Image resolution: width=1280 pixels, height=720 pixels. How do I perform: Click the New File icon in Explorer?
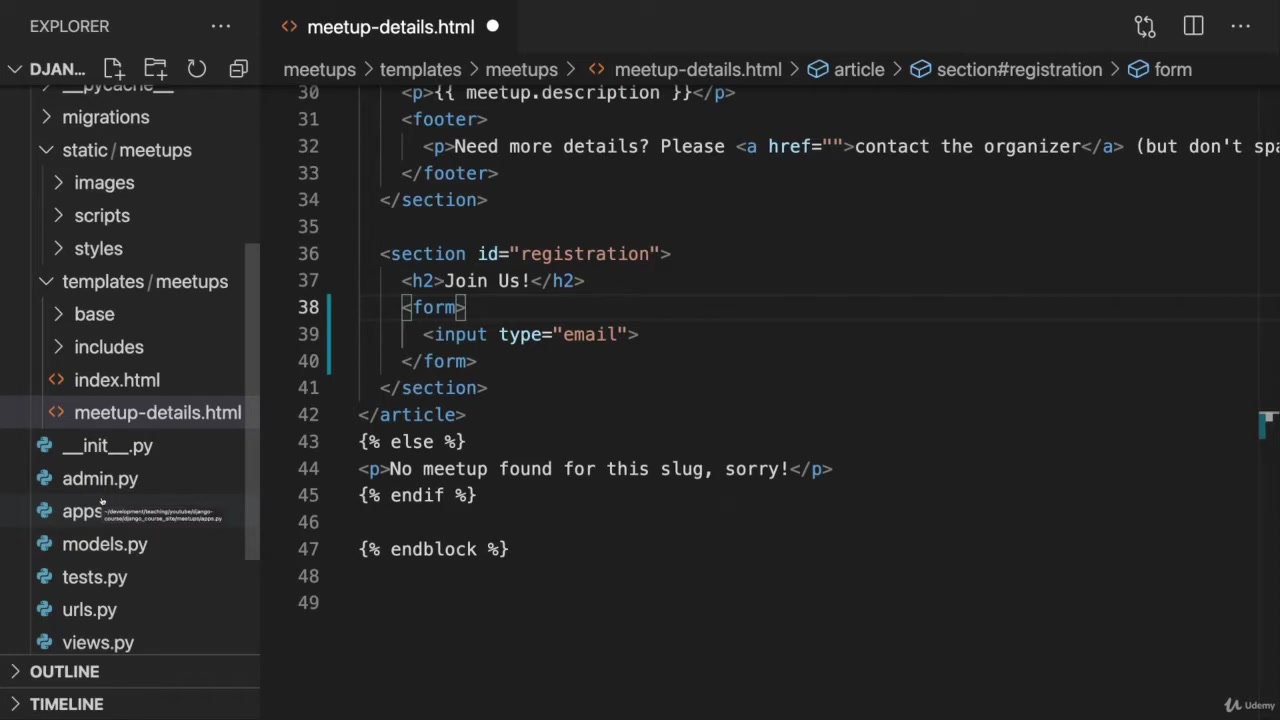113,69
